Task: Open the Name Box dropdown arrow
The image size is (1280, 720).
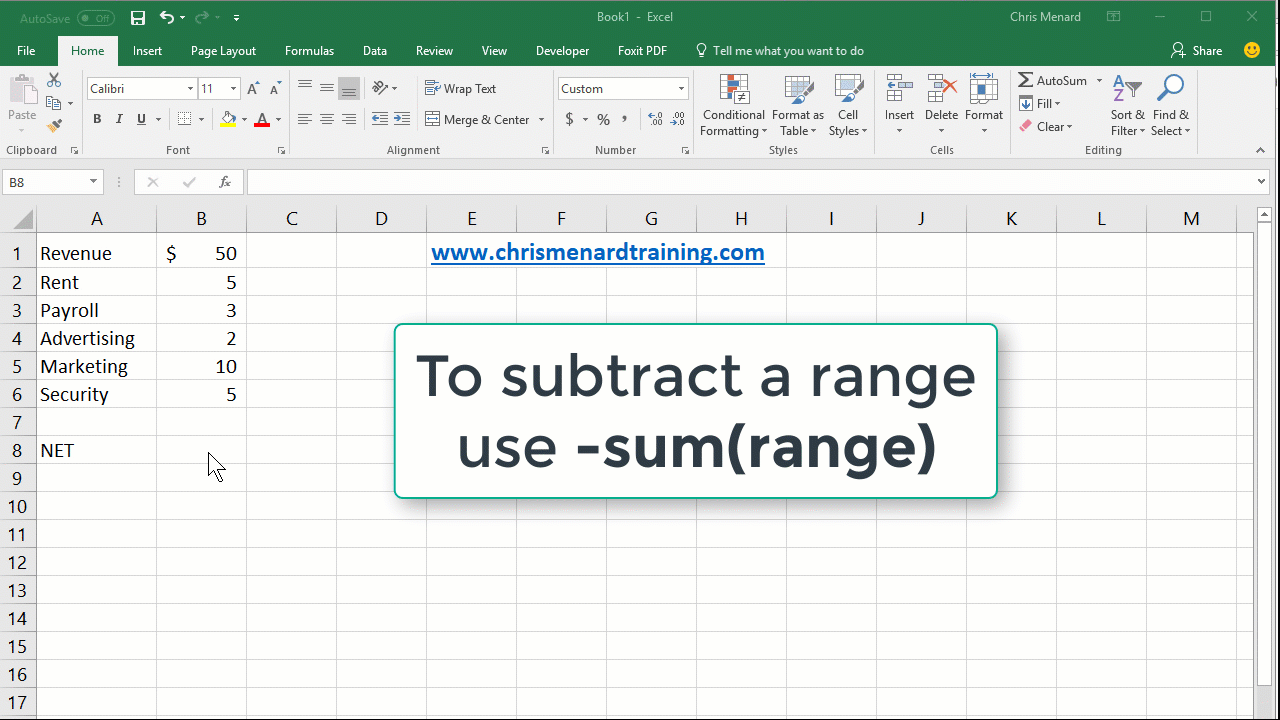Action: pos(94,182)
